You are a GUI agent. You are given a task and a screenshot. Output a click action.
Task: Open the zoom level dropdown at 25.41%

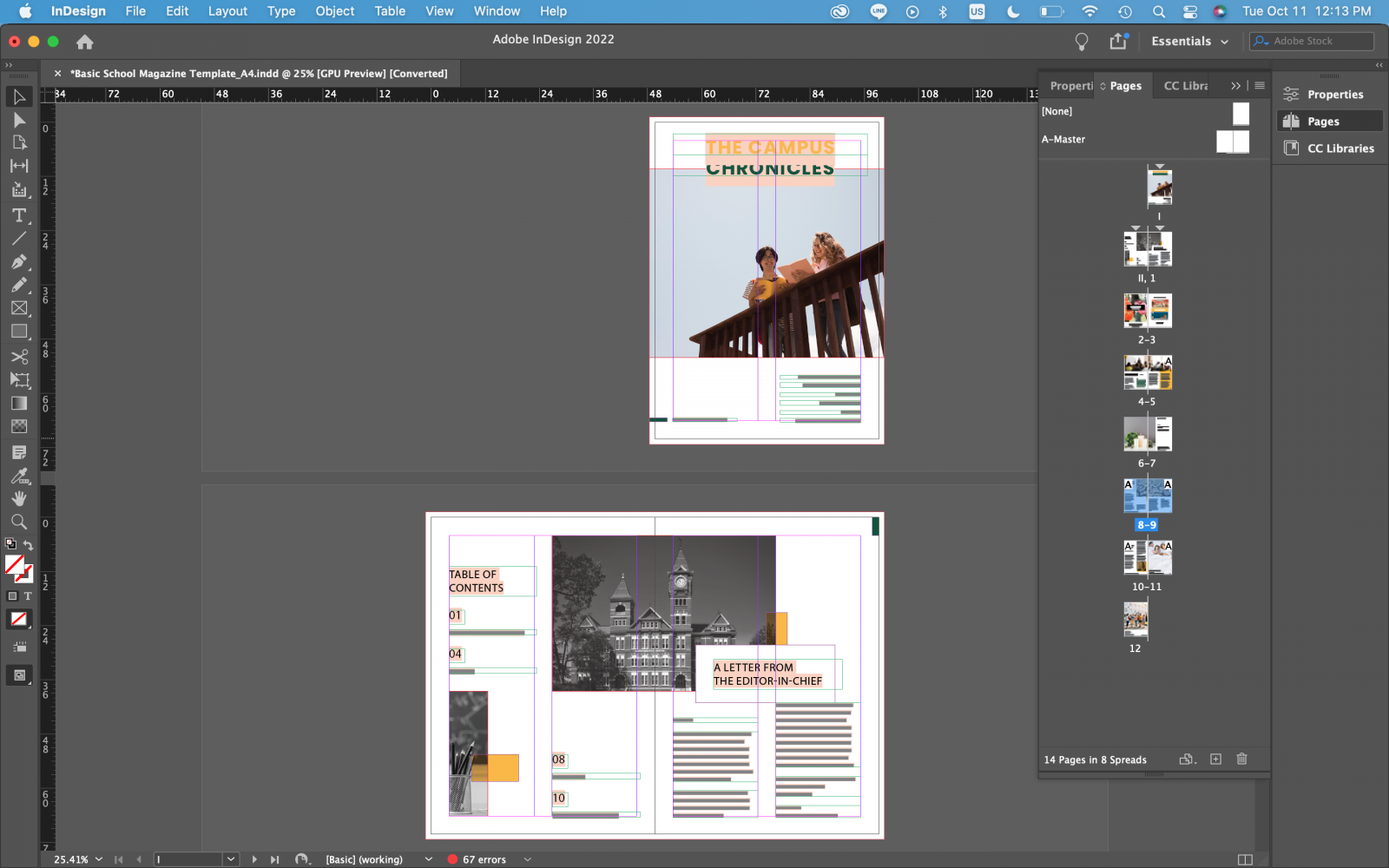[99, 859]
